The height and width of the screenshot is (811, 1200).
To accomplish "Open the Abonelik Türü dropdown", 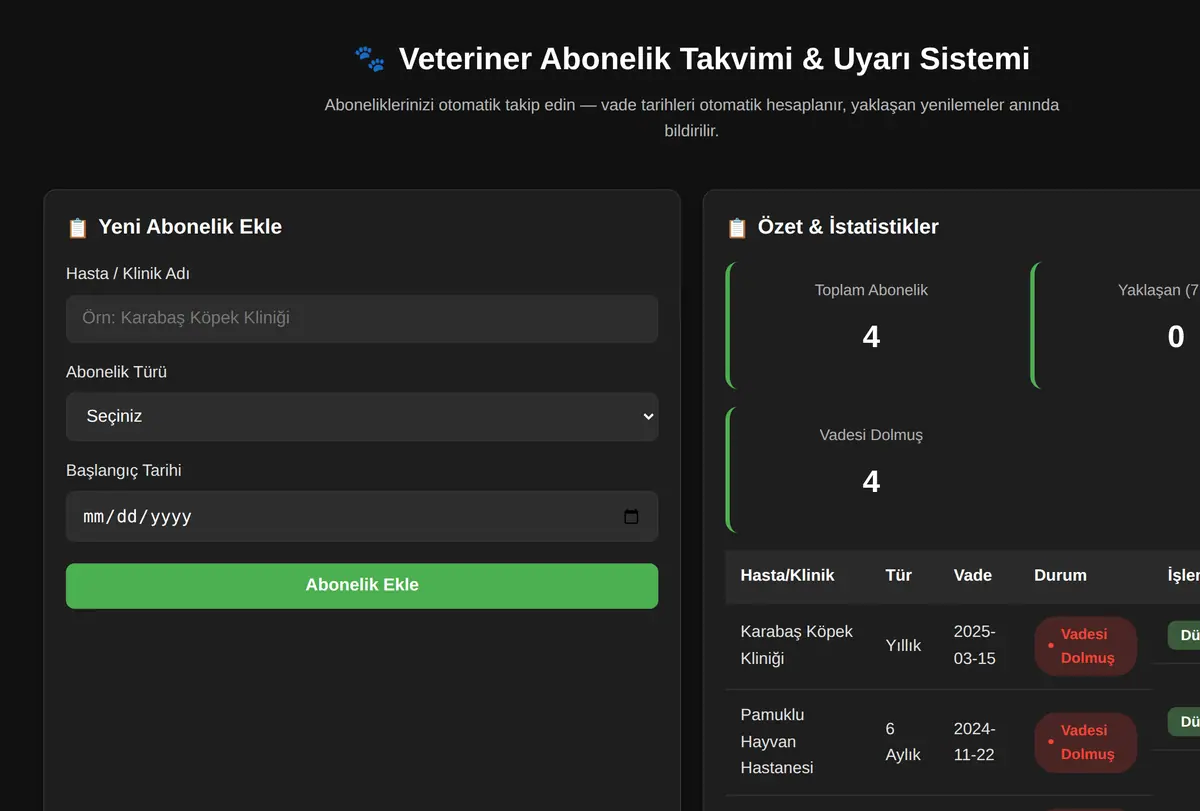I will (x=362, y=417).
